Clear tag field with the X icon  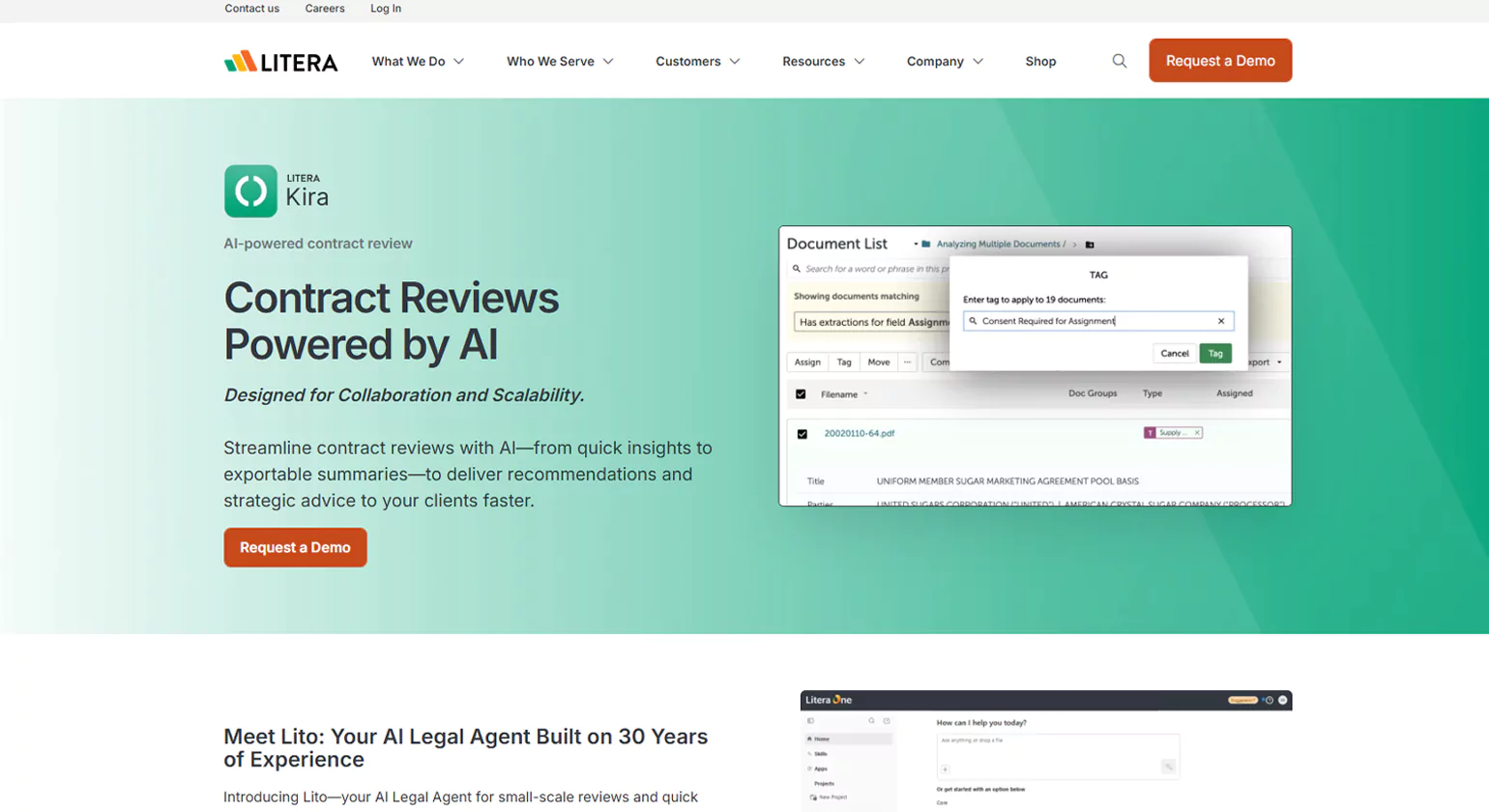click(x=1220, y=321)
